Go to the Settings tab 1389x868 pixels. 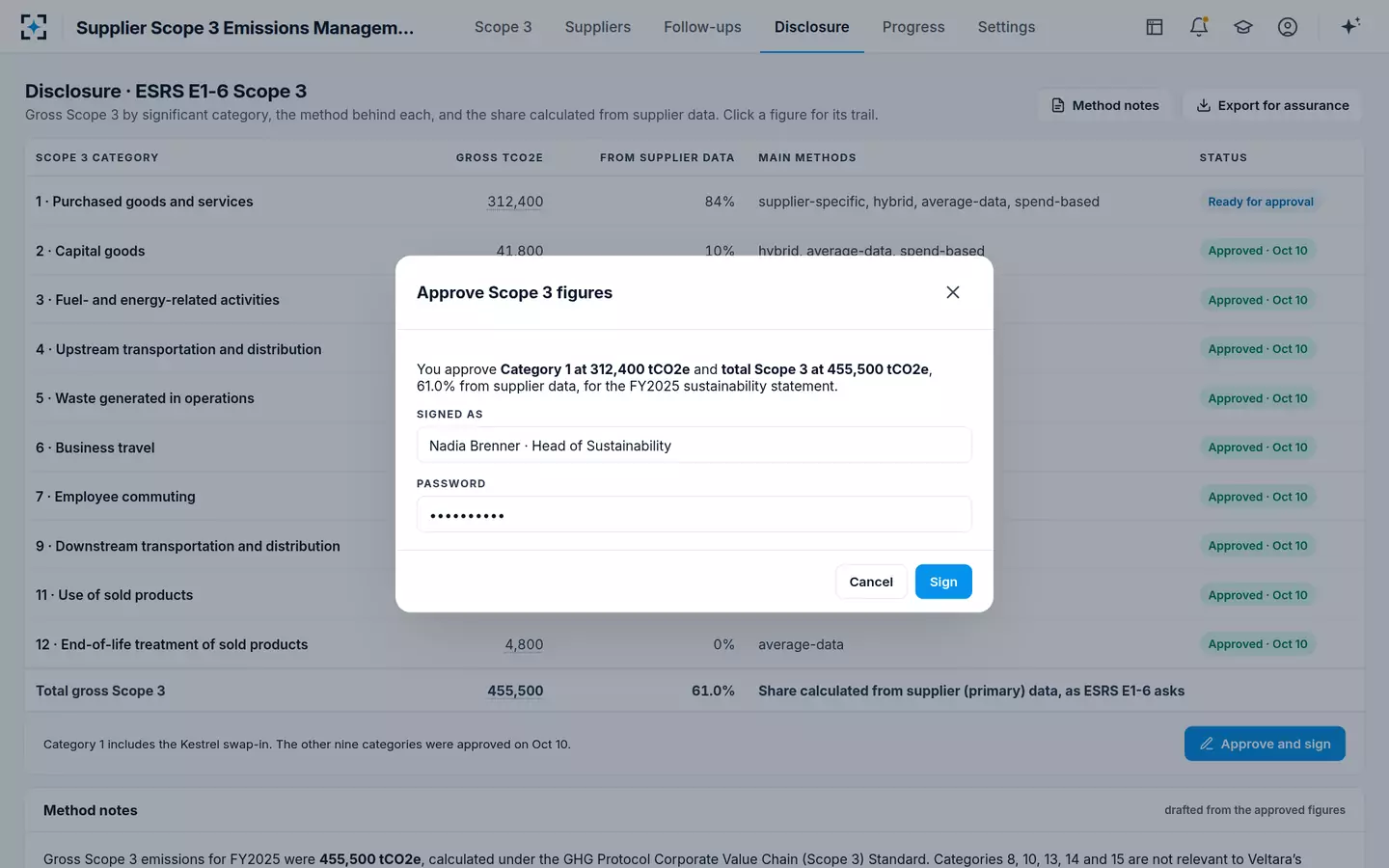(x=1006, y=27)
